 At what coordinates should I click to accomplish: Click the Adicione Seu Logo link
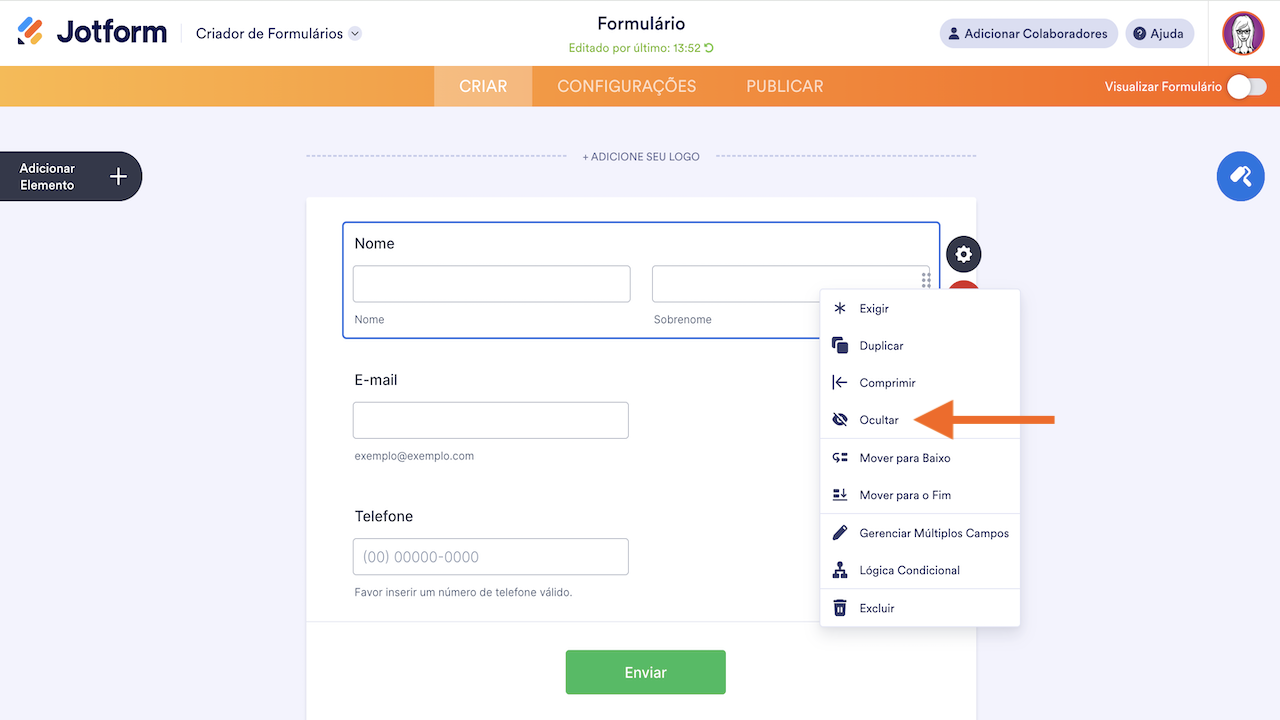click(641, 157)
